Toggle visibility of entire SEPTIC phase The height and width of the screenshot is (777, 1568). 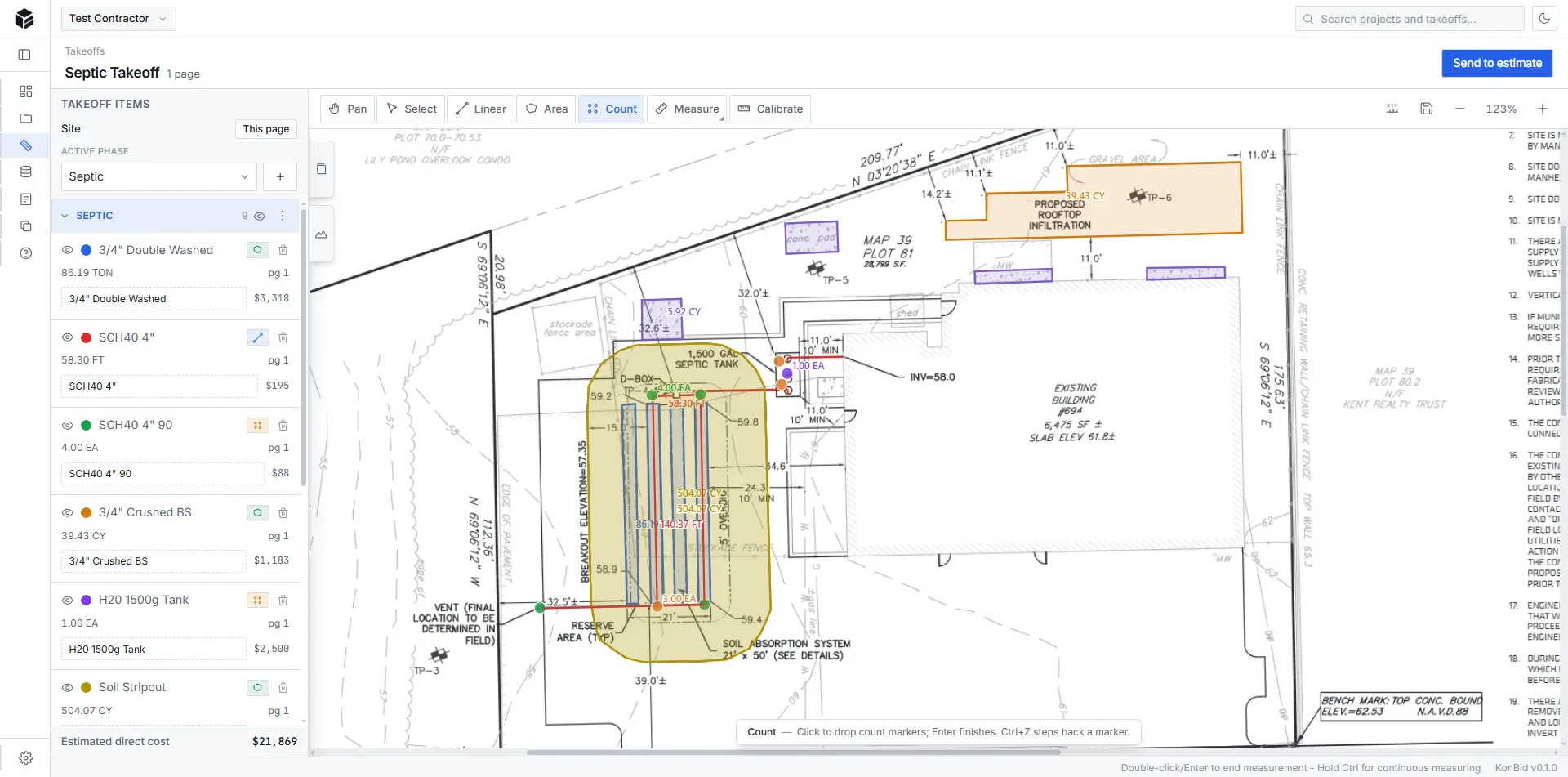click(x=260, y=217)
